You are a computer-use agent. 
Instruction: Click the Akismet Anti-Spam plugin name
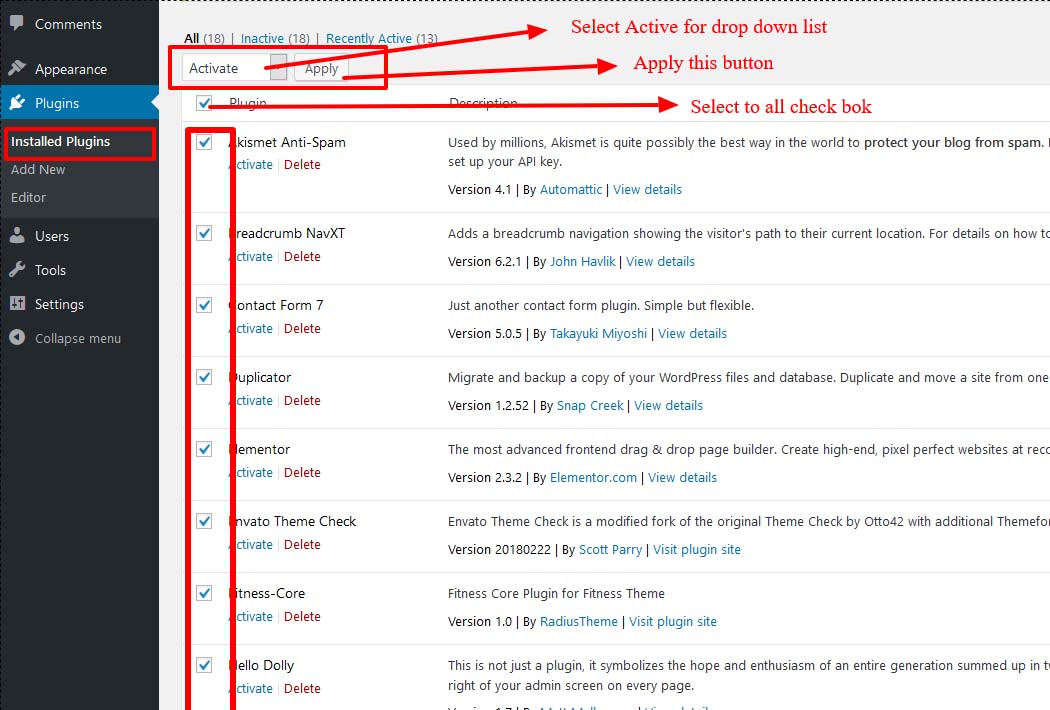(x=288, y=142)
